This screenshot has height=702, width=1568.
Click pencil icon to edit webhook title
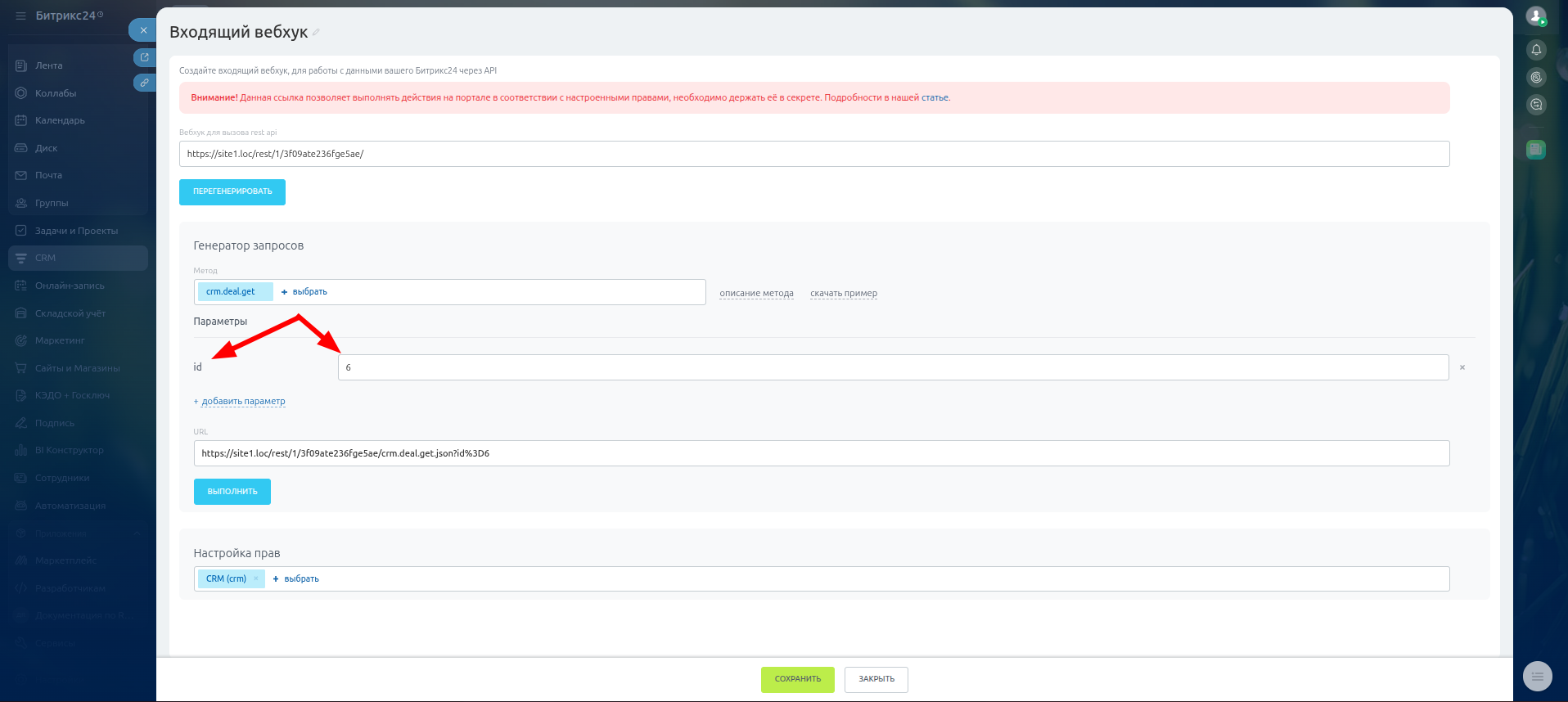pyautogui.click(x=316, y=33)
